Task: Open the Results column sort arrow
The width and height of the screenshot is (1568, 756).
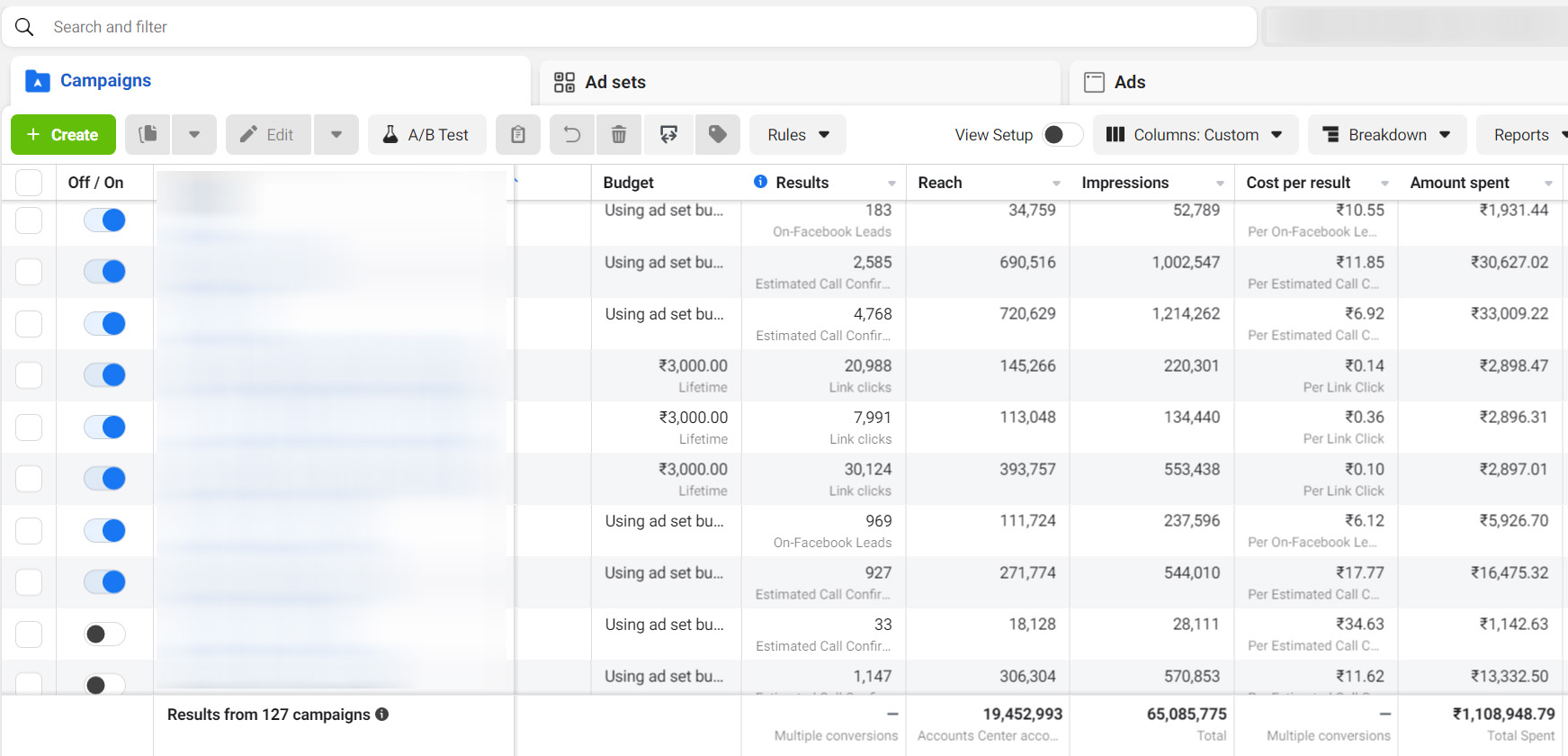Action: pyautogui.click(x=892, y=183)
